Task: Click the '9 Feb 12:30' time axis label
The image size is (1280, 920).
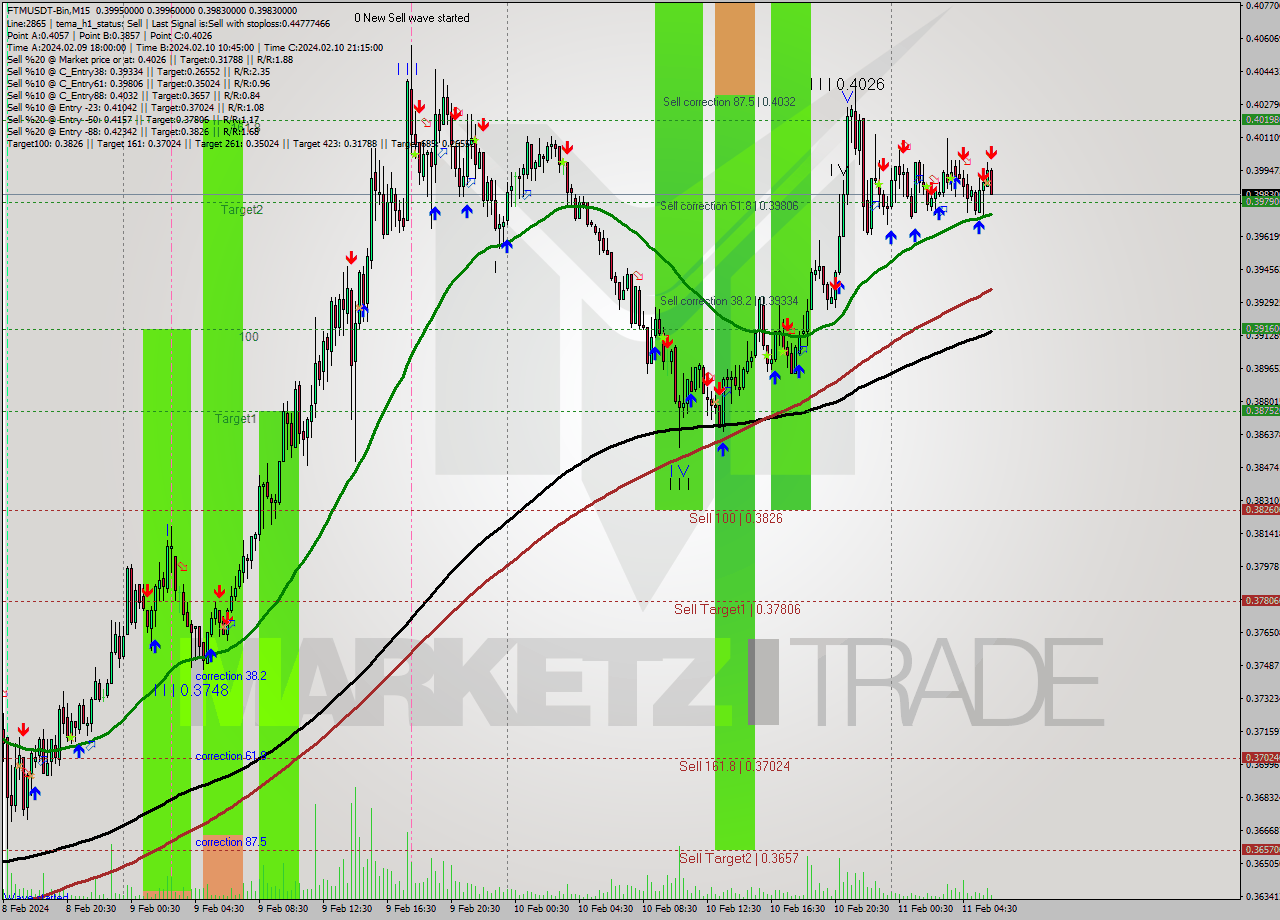Action: [349, 909]
